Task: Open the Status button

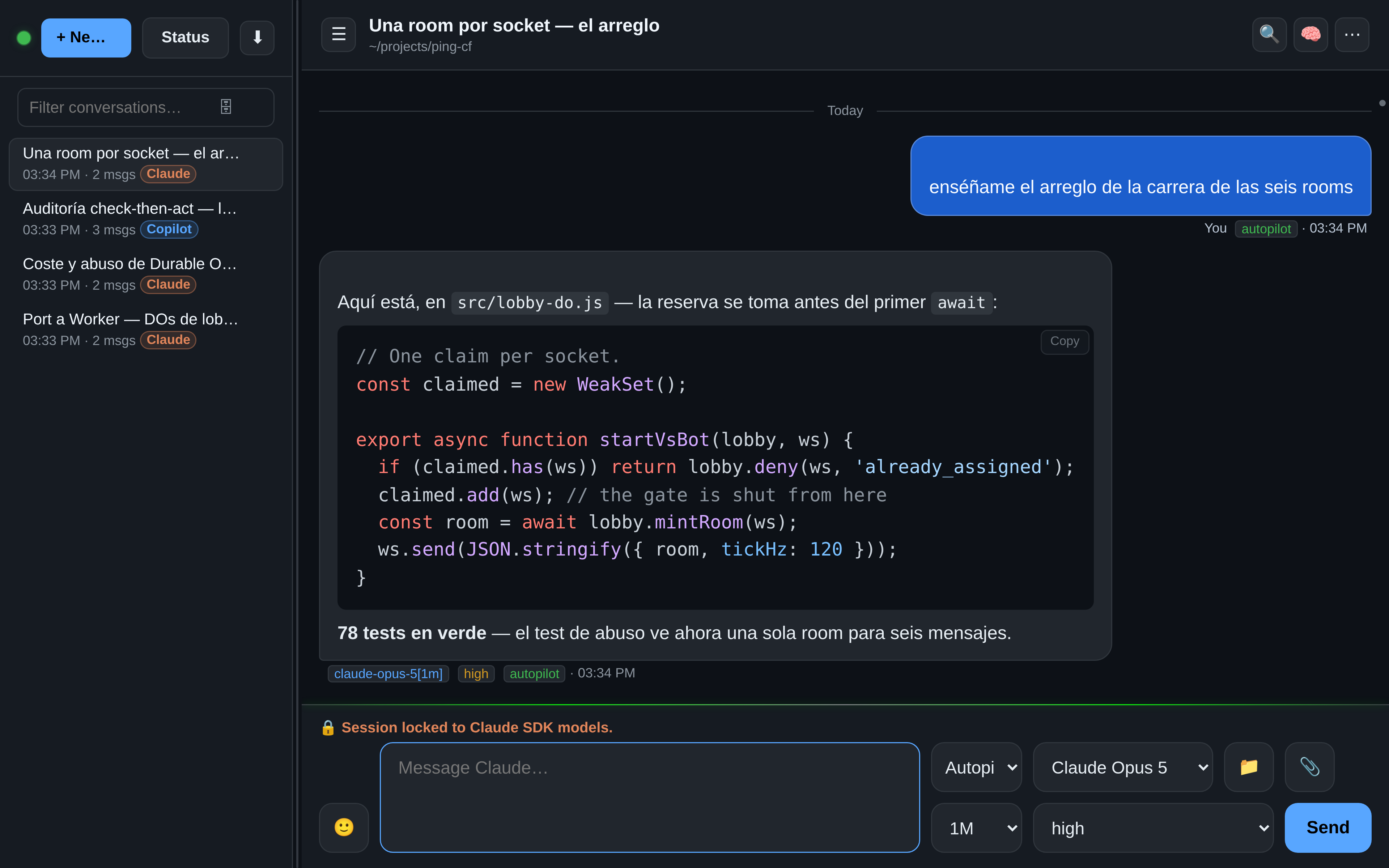Action: tap(186, 38)
